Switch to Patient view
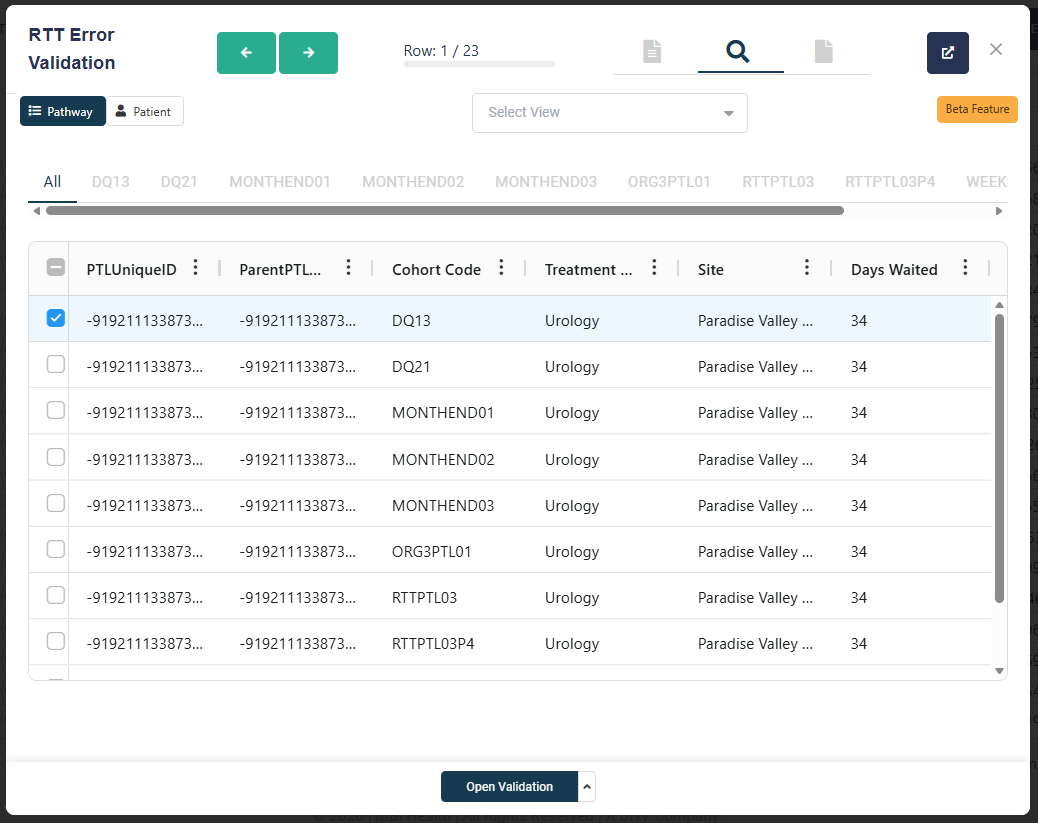Screen dimensions: 1038x823 click(x=144, y=112)
